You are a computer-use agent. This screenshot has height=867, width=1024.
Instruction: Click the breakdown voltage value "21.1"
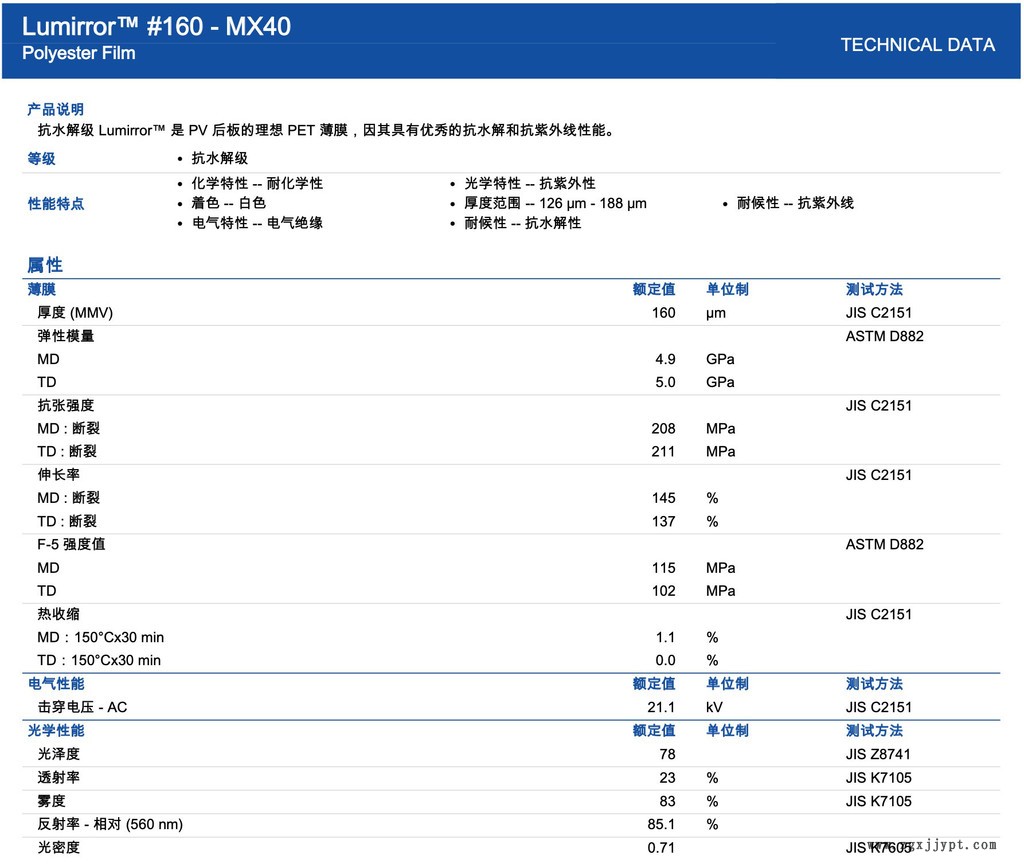click(662, 707)
